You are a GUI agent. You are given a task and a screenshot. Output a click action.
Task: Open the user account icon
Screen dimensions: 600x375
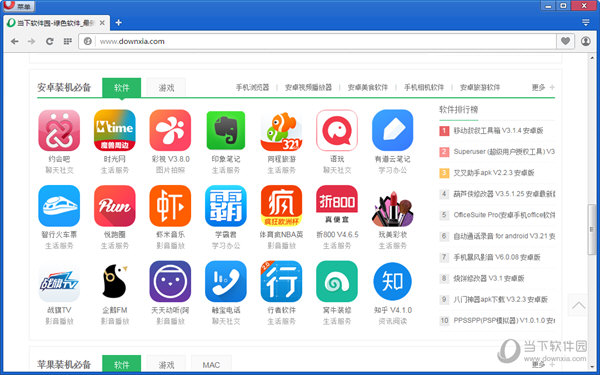[585, 41]
